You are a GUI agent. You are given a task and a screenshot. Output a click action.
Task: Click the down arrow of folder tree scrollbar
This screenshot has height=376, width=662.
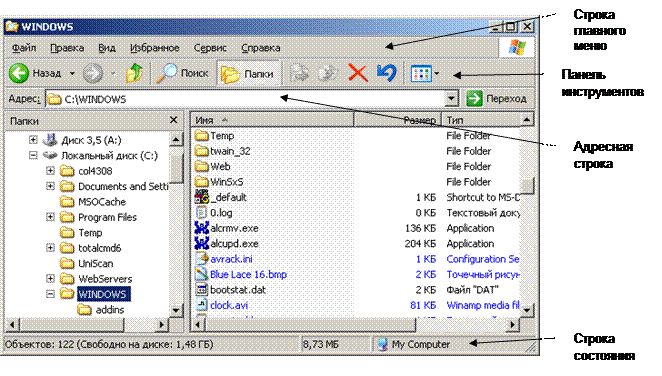(x=176, y=311)
